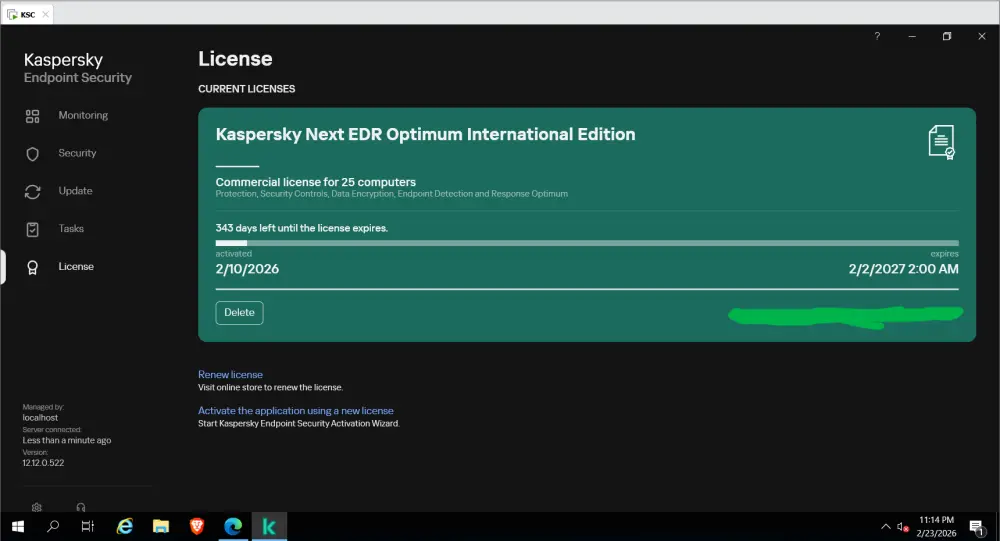Open the settings gear icon in sidebar footer
Screen dimensions: 1000x541
[37, 507]
